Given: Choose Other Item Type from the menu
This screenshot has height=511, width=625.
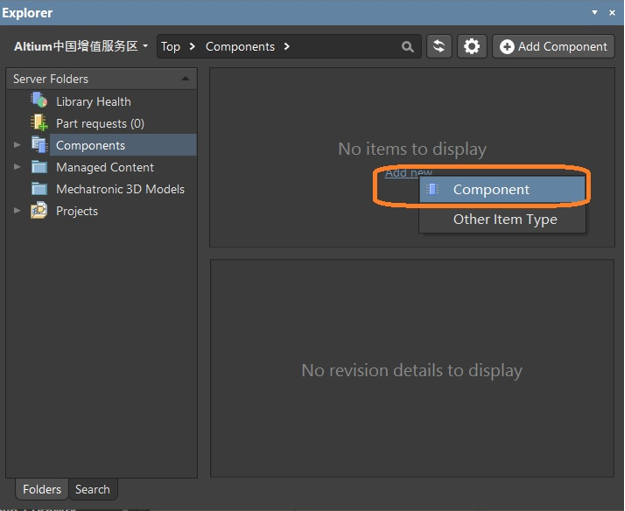Looking at the screenshot, I should [x=502, y=219].
